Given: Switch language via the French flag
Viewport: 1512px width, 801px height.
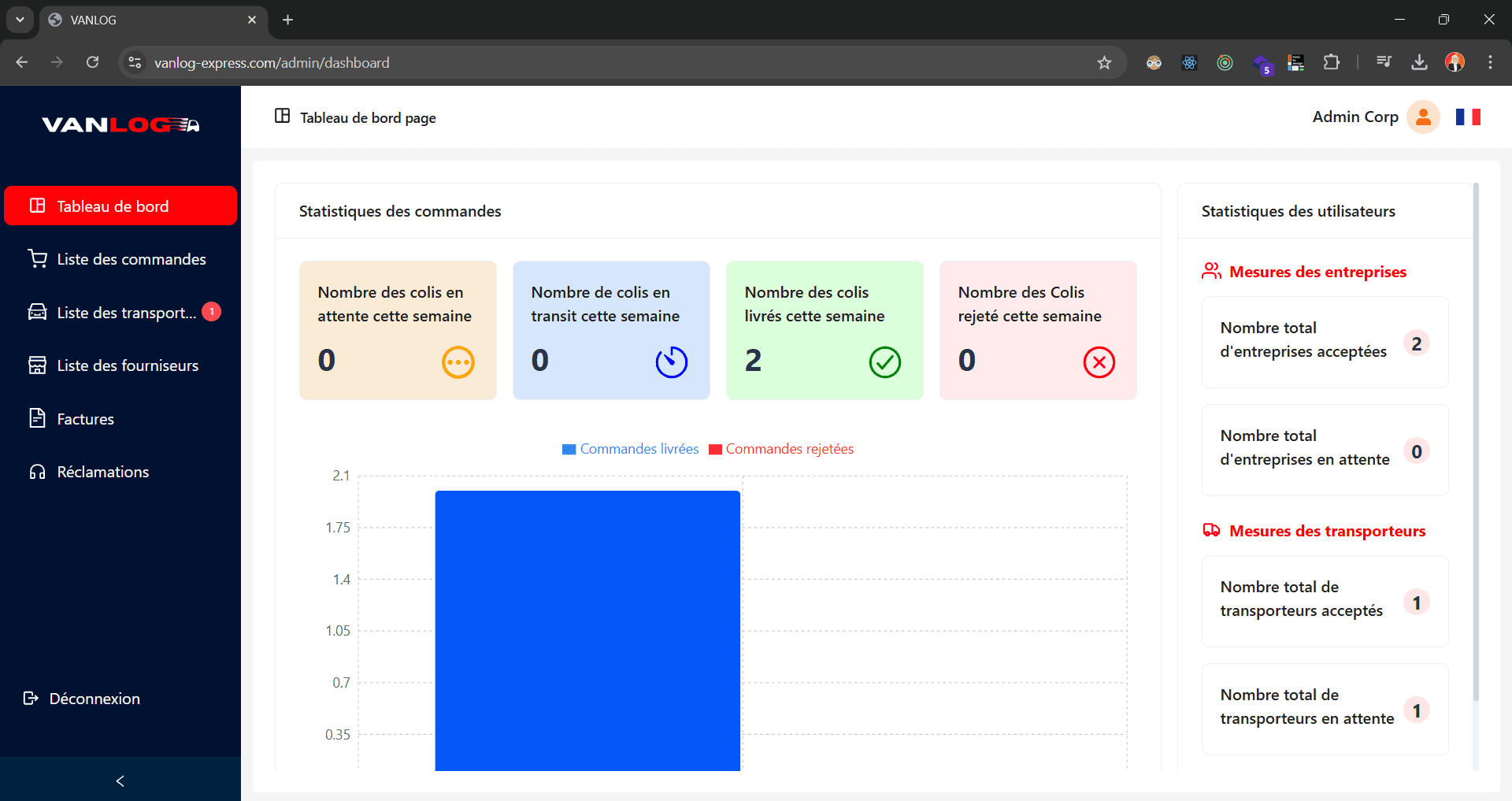Looking at the screenshot, I should click(1468, 117).
